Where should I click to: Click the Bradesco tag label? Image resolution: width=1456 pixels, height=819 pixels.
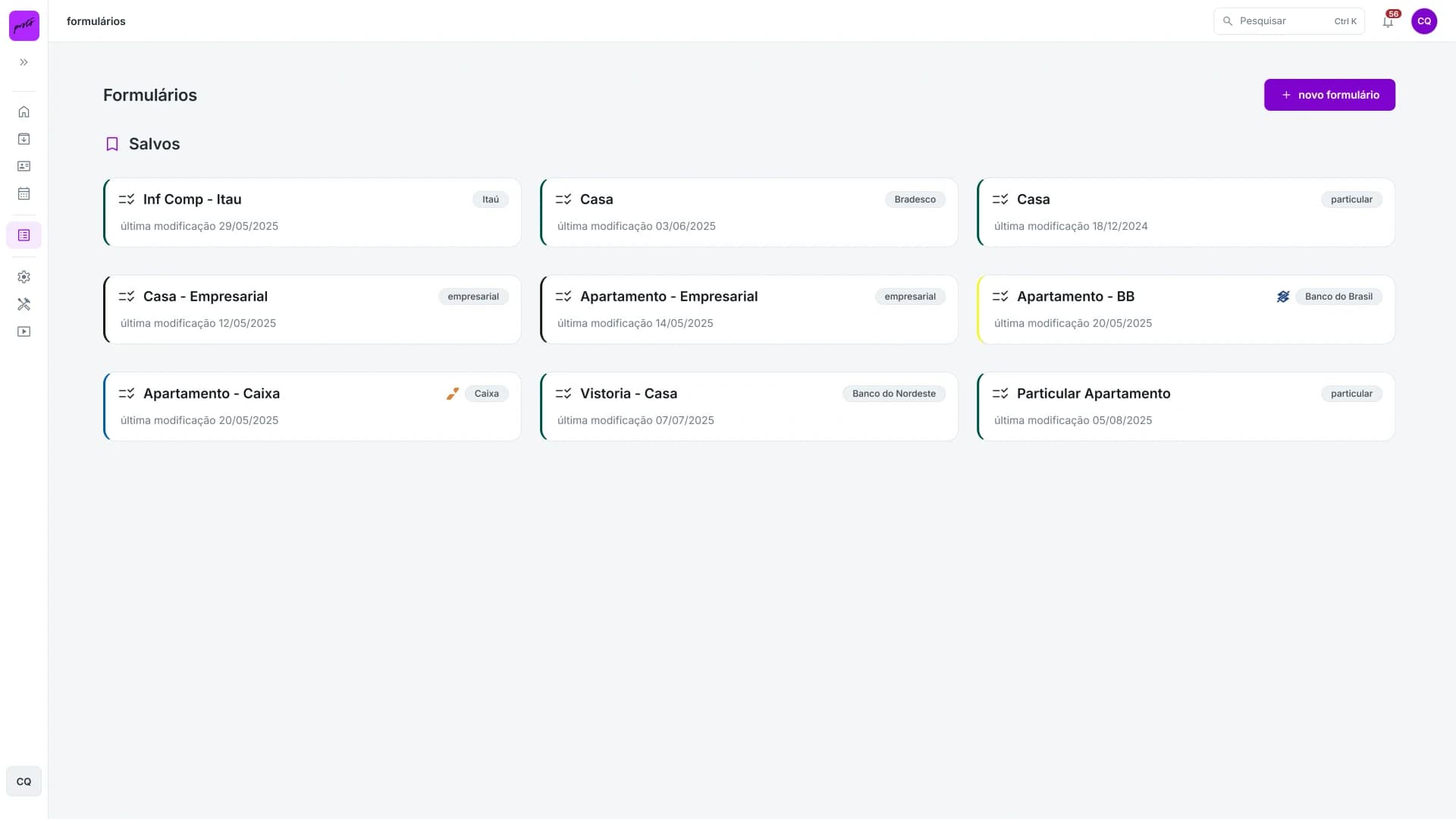[915, 199]
